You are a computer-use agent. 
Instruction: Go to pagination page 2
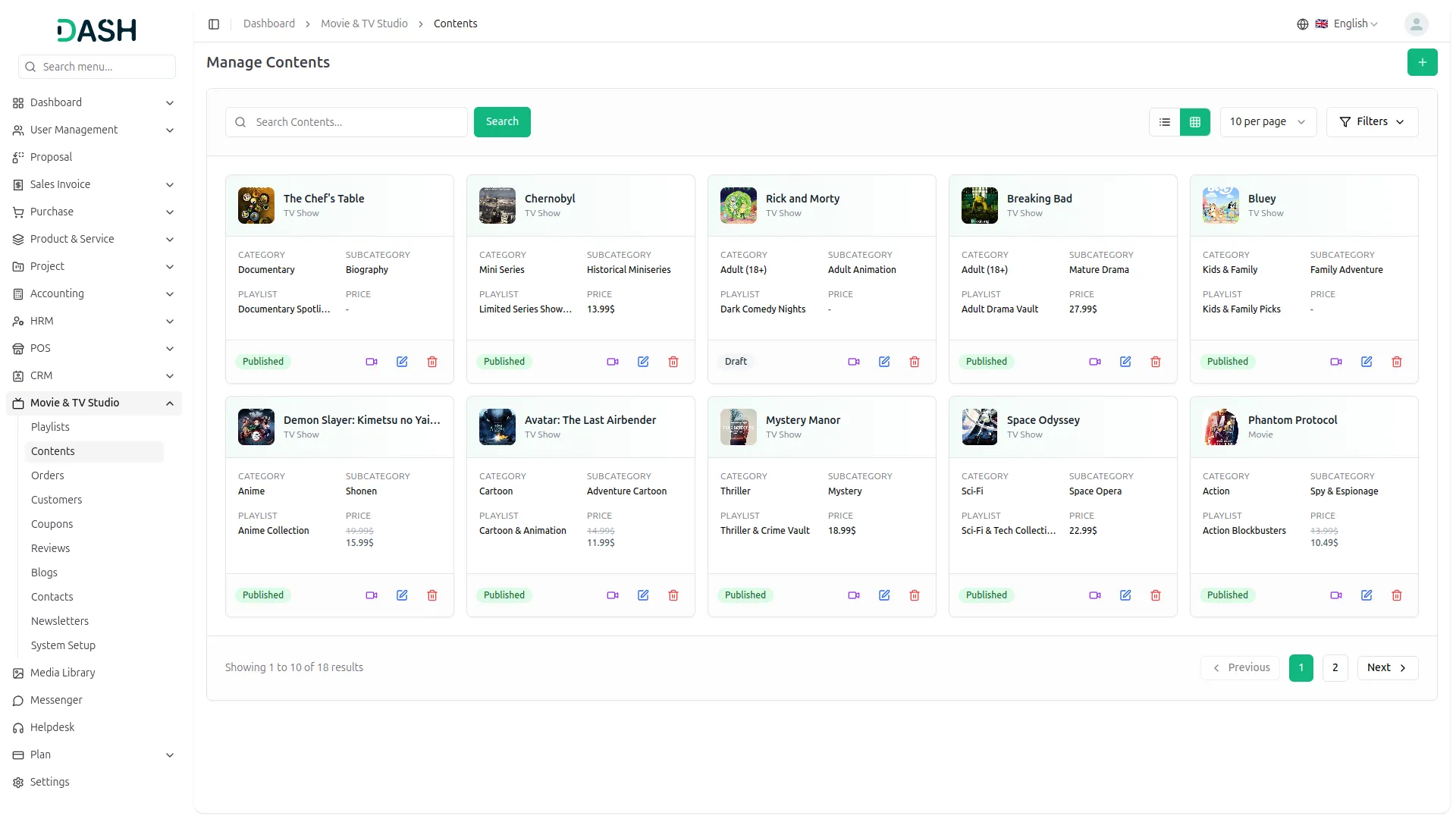coord(1335,667)
